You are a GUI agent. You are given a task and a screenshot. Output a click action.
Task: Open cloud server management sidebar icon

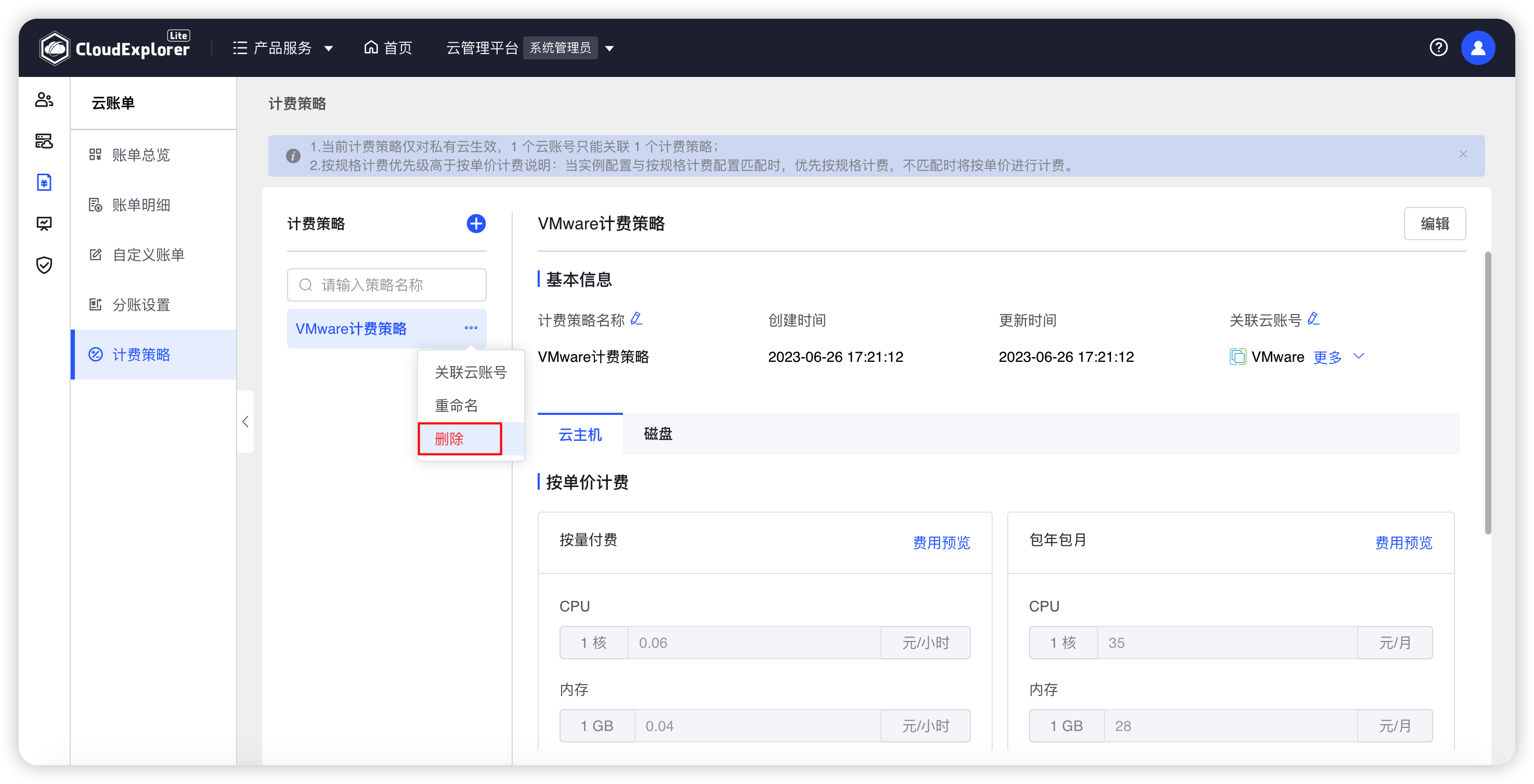44,141
